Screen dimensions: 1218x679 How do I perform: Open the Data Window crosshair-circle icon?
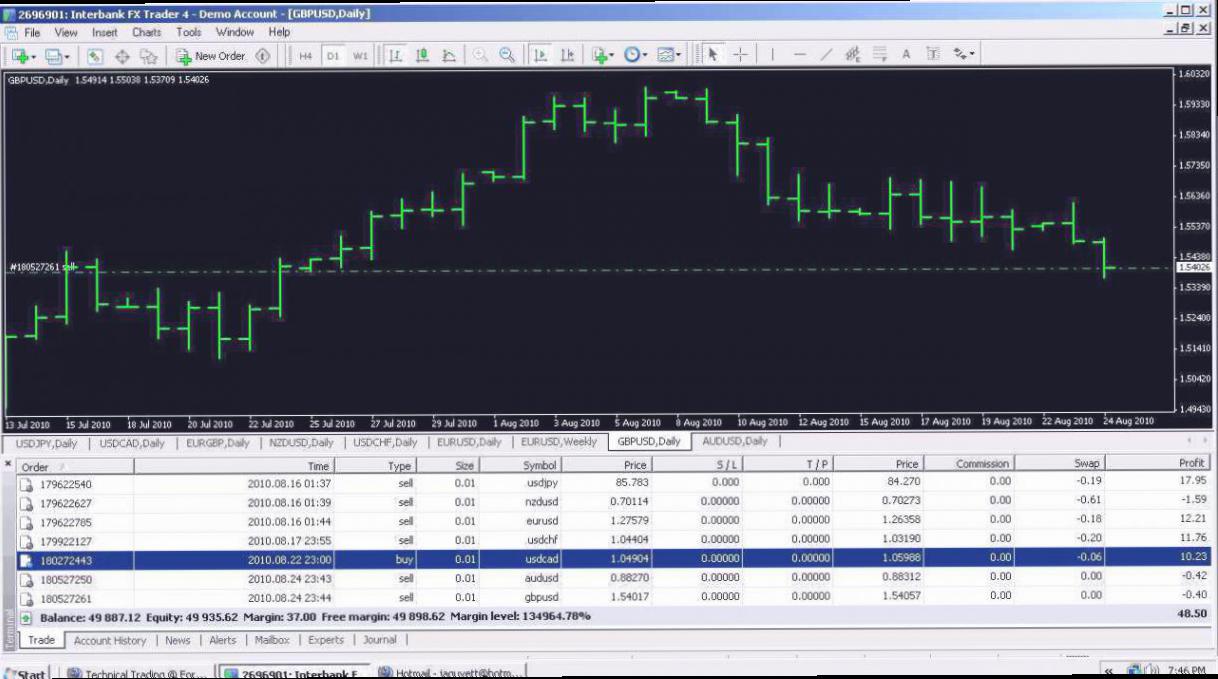[x=122, y=56]
